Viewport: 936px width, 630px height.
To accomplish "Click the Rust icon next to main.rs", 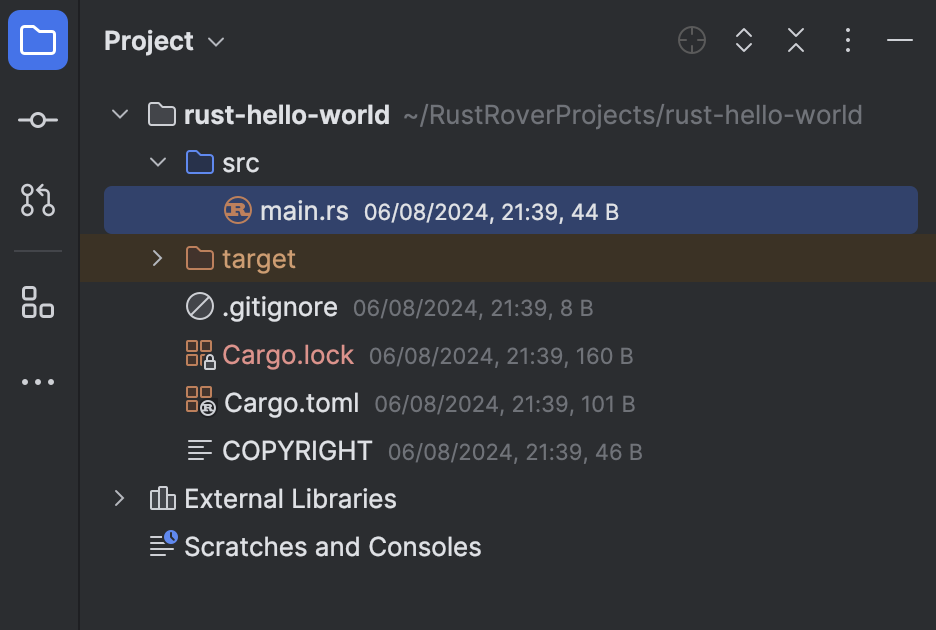I will (237, 210).
